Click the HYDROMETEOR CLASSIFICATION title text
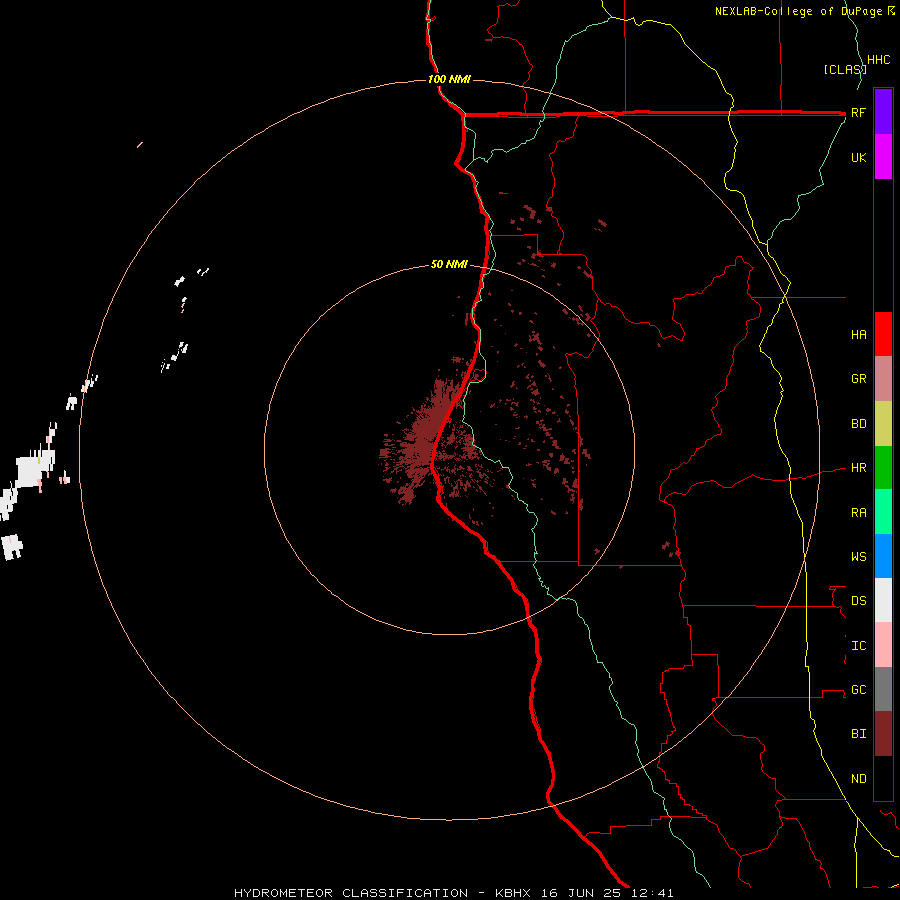 click(351, 893)
